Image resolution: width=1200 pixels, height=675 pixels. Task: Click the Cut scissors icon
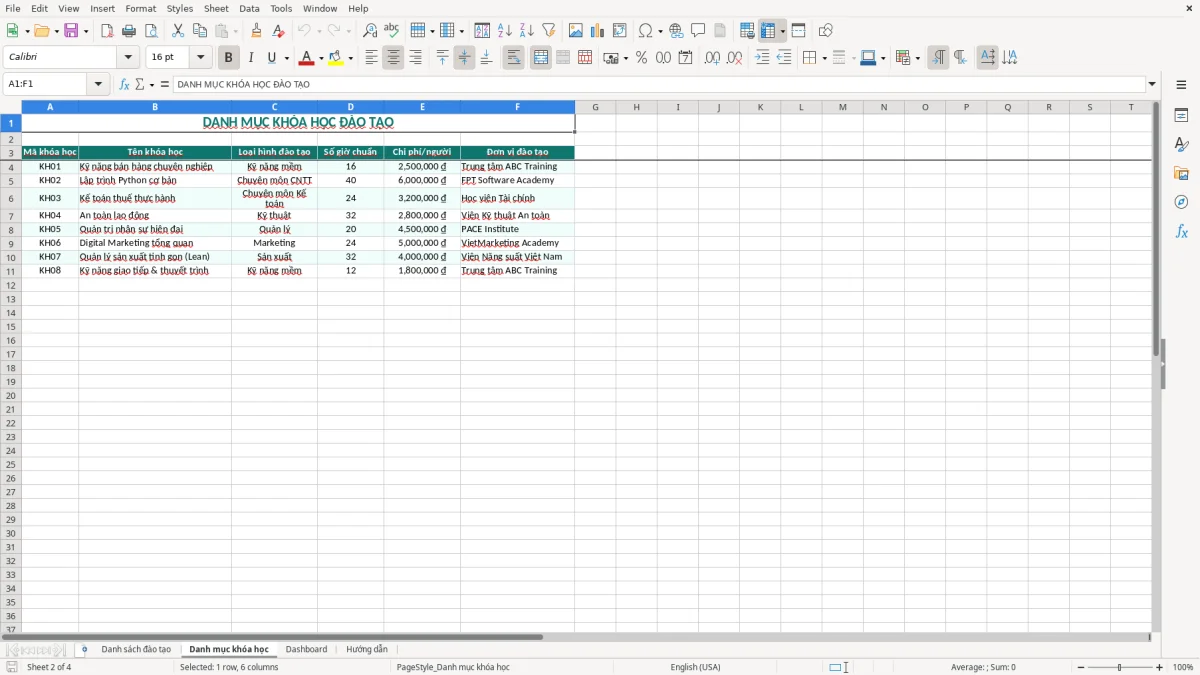(x=178, y=31)
